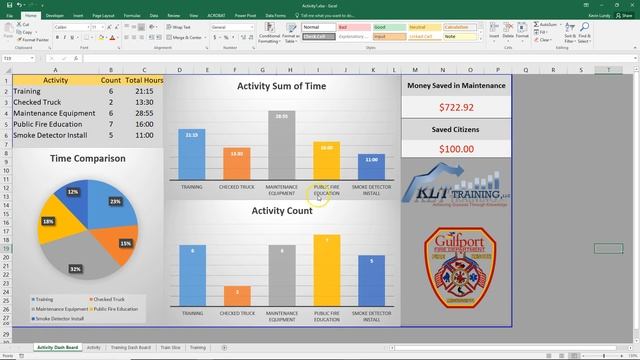
Task: Toggle Italic formatting
Action: 64,38
